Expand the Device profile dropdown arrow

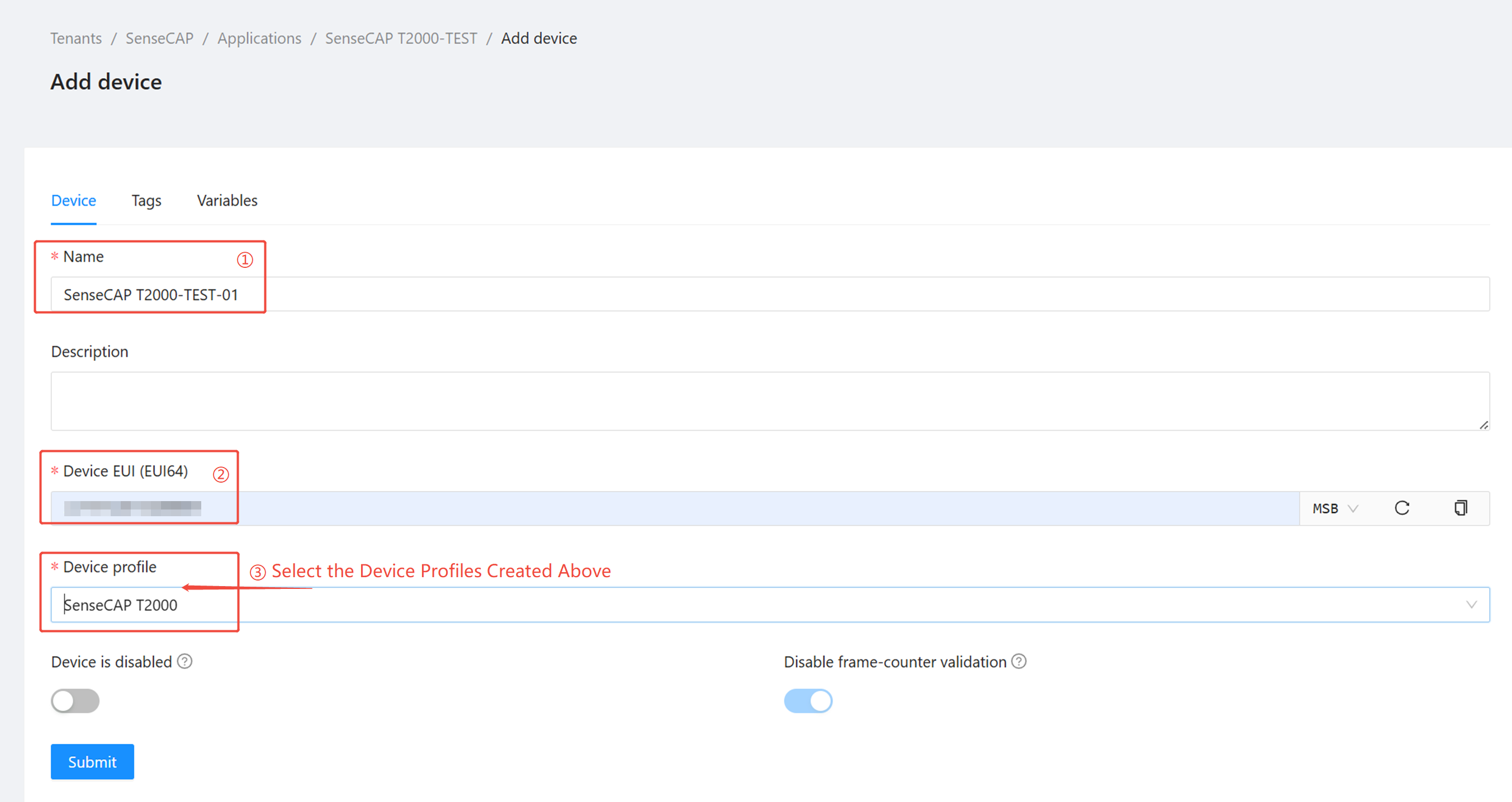click(1471, 605)
